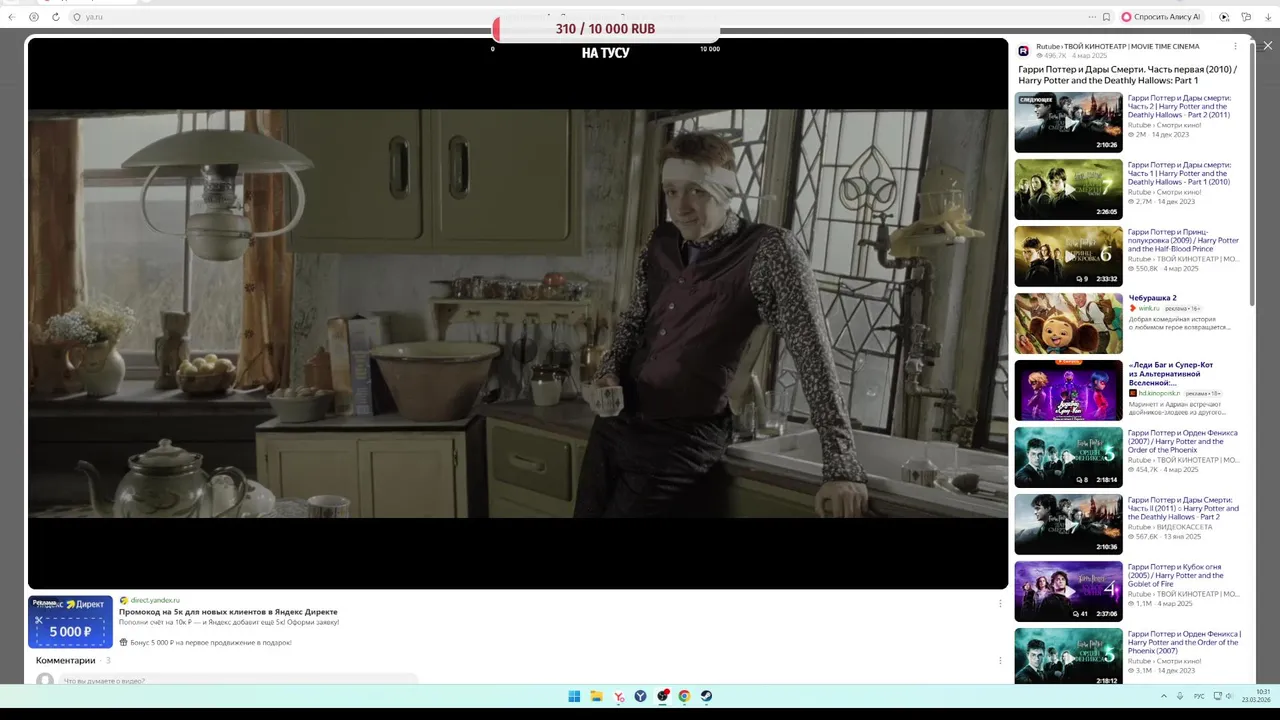
Task: Click the main video player area
Action: (518, 313)
